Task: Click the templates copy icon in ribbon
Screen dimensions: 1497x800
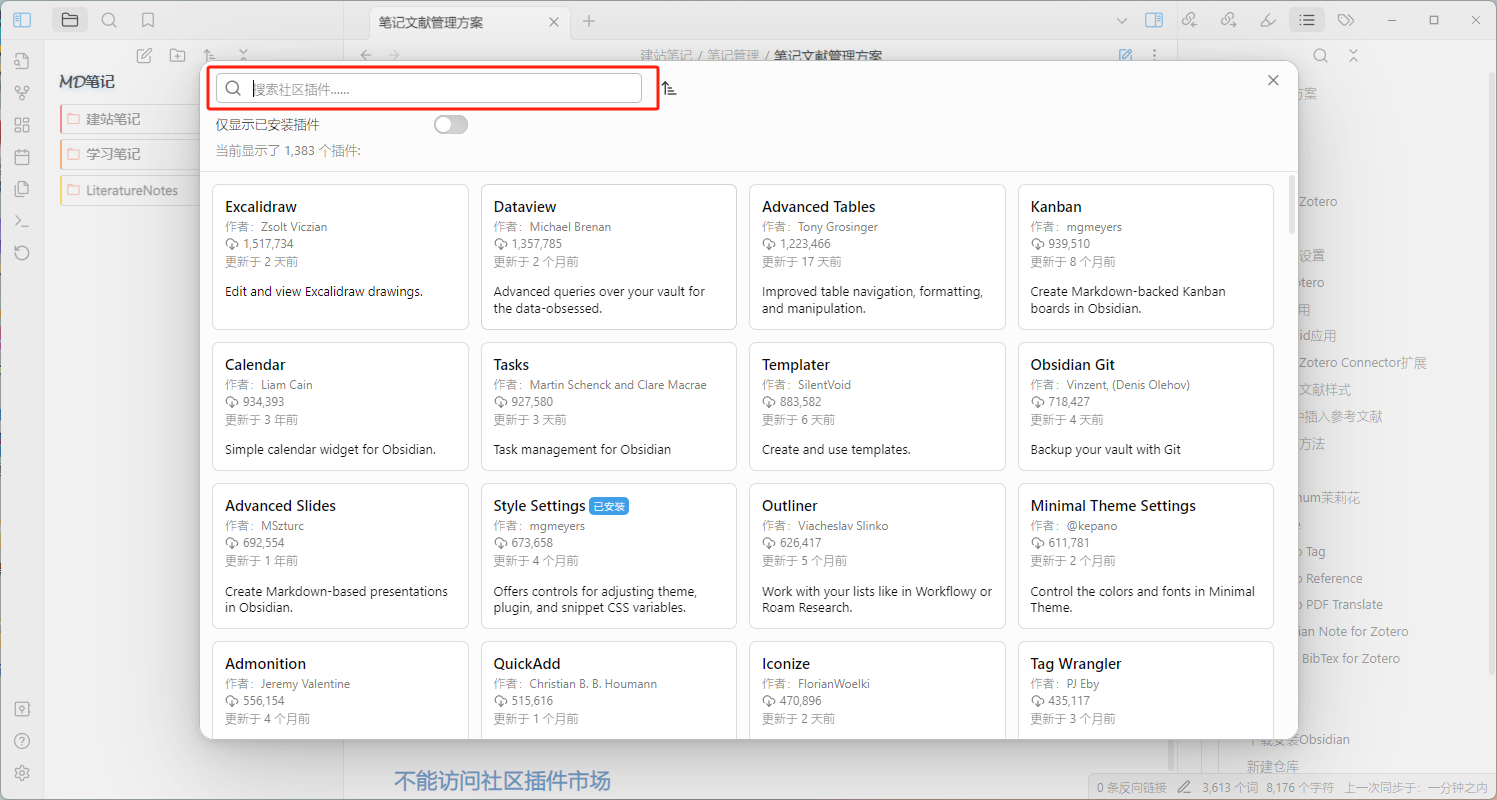Action: (x=22, y=189)
